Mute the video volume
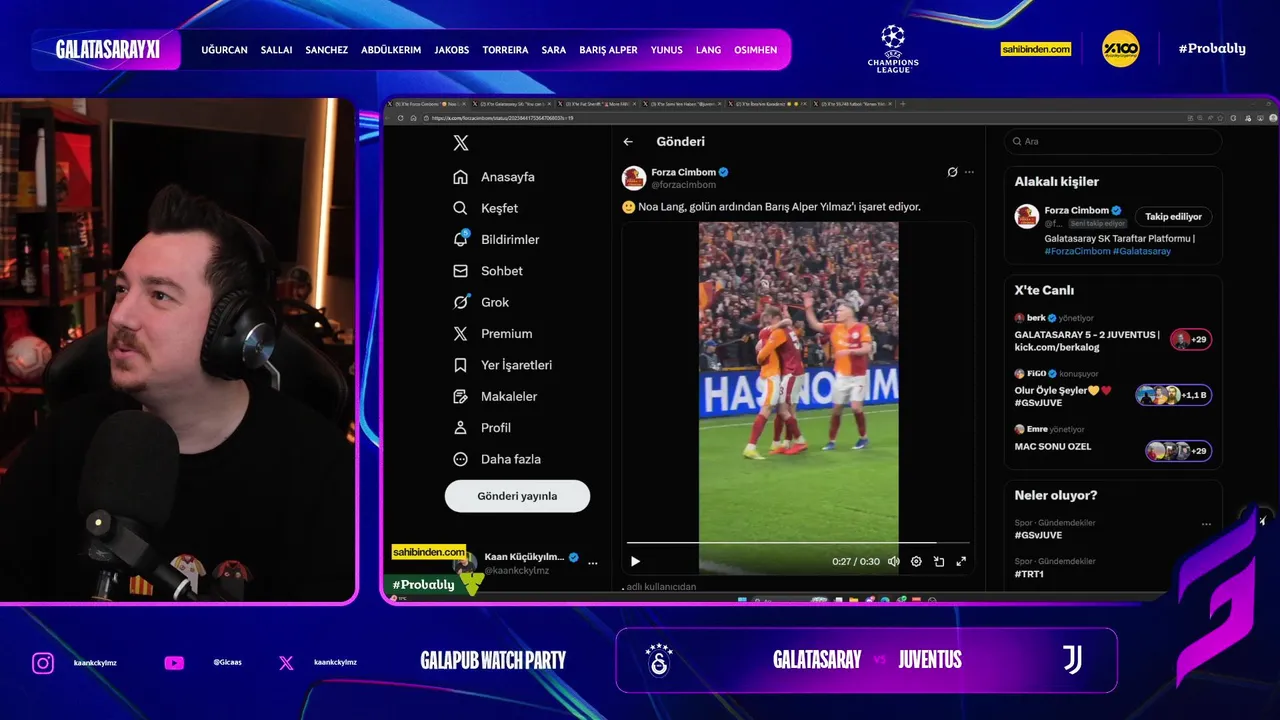1280x720 pixels. coord(894,562)
